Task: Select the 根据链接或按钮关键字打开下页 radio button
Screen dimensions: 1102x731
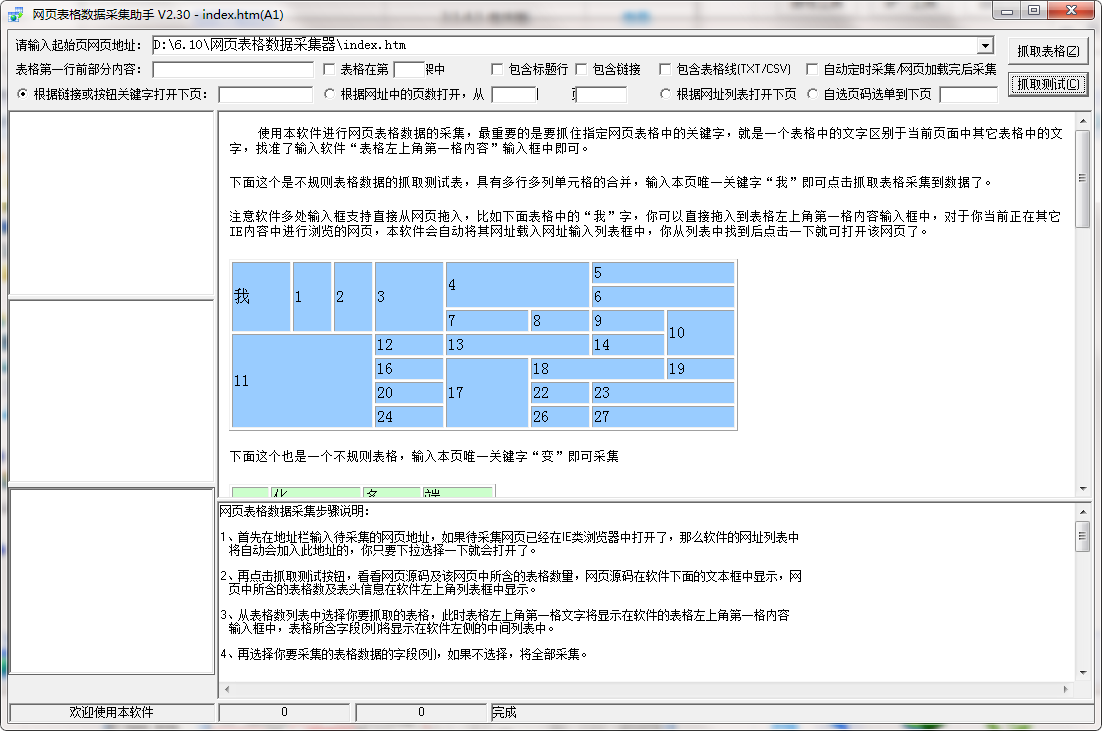Action: point(23,95)
